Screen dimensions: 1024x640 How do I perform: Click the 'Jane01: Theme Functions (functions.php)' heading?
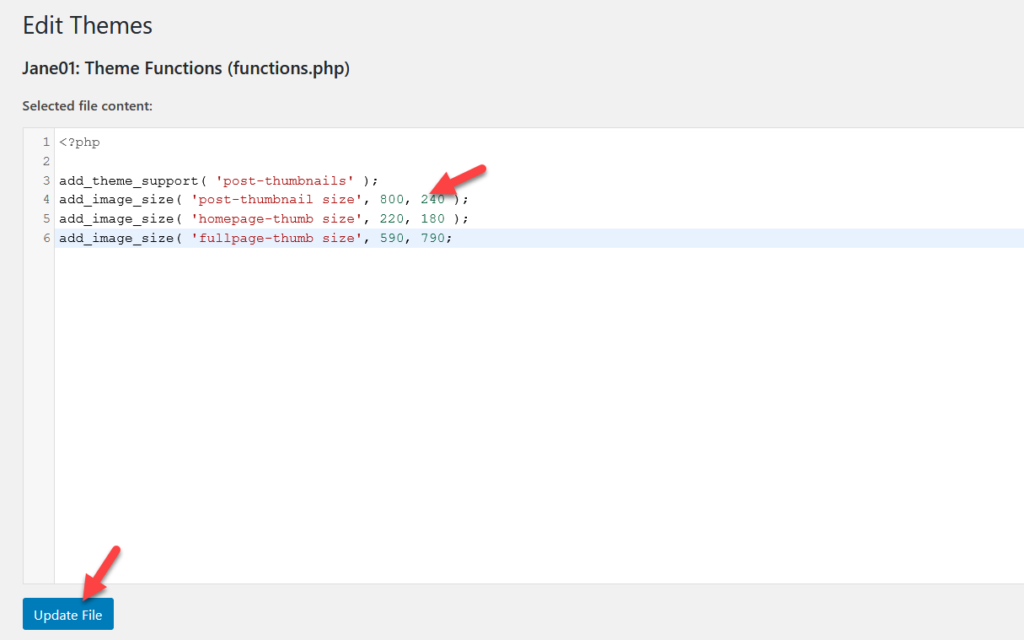pyautogui.click(x=186, y=69)
